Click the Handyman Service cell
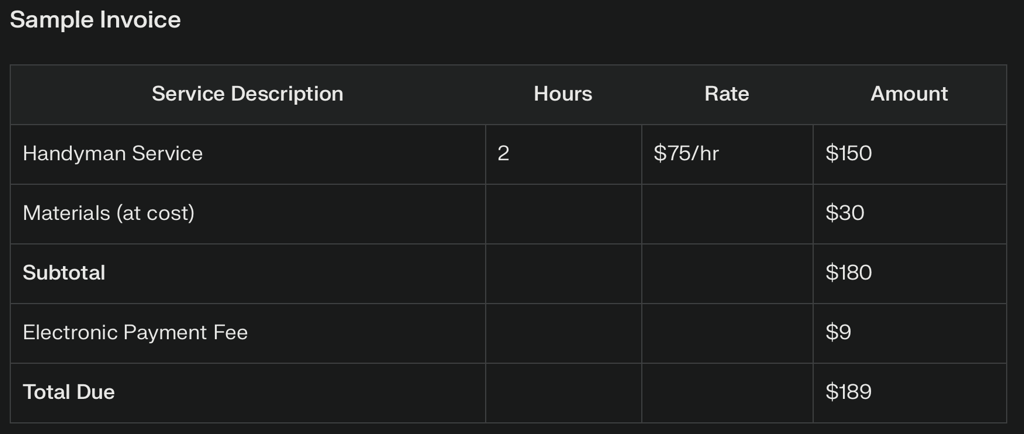Screen dimensions: 1024x434 112,154
